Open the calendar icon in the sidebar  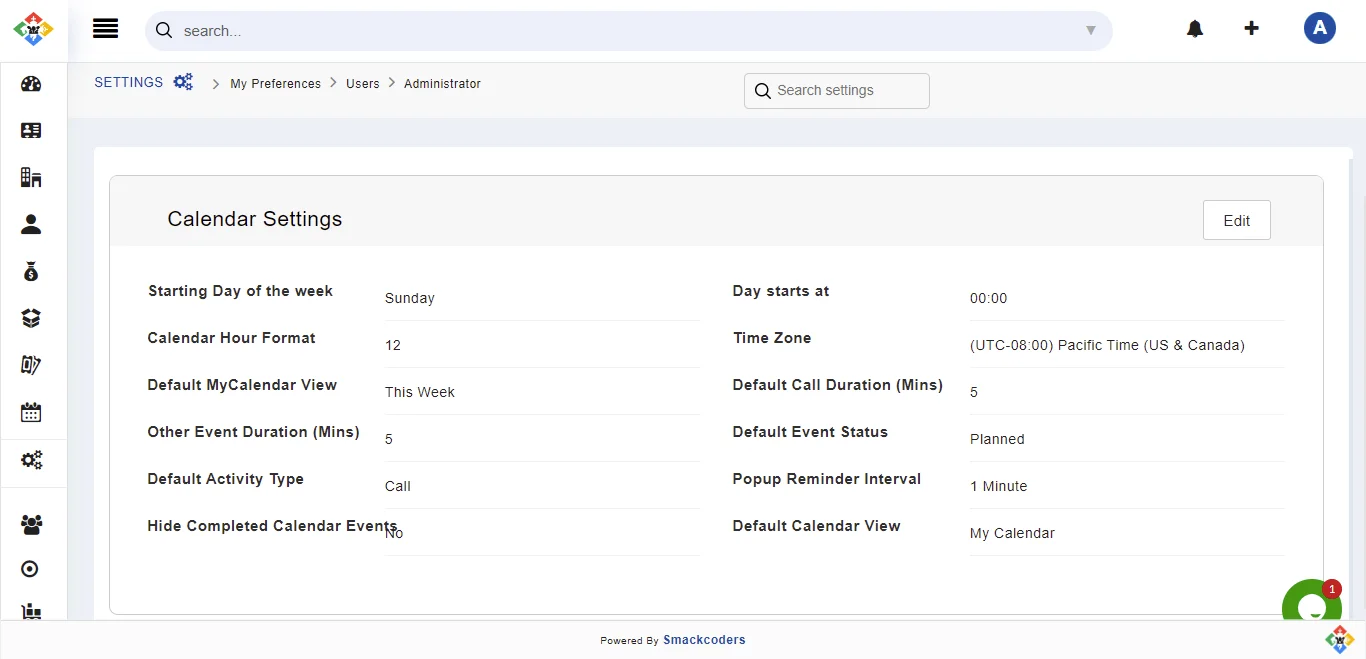coord(31,412)
